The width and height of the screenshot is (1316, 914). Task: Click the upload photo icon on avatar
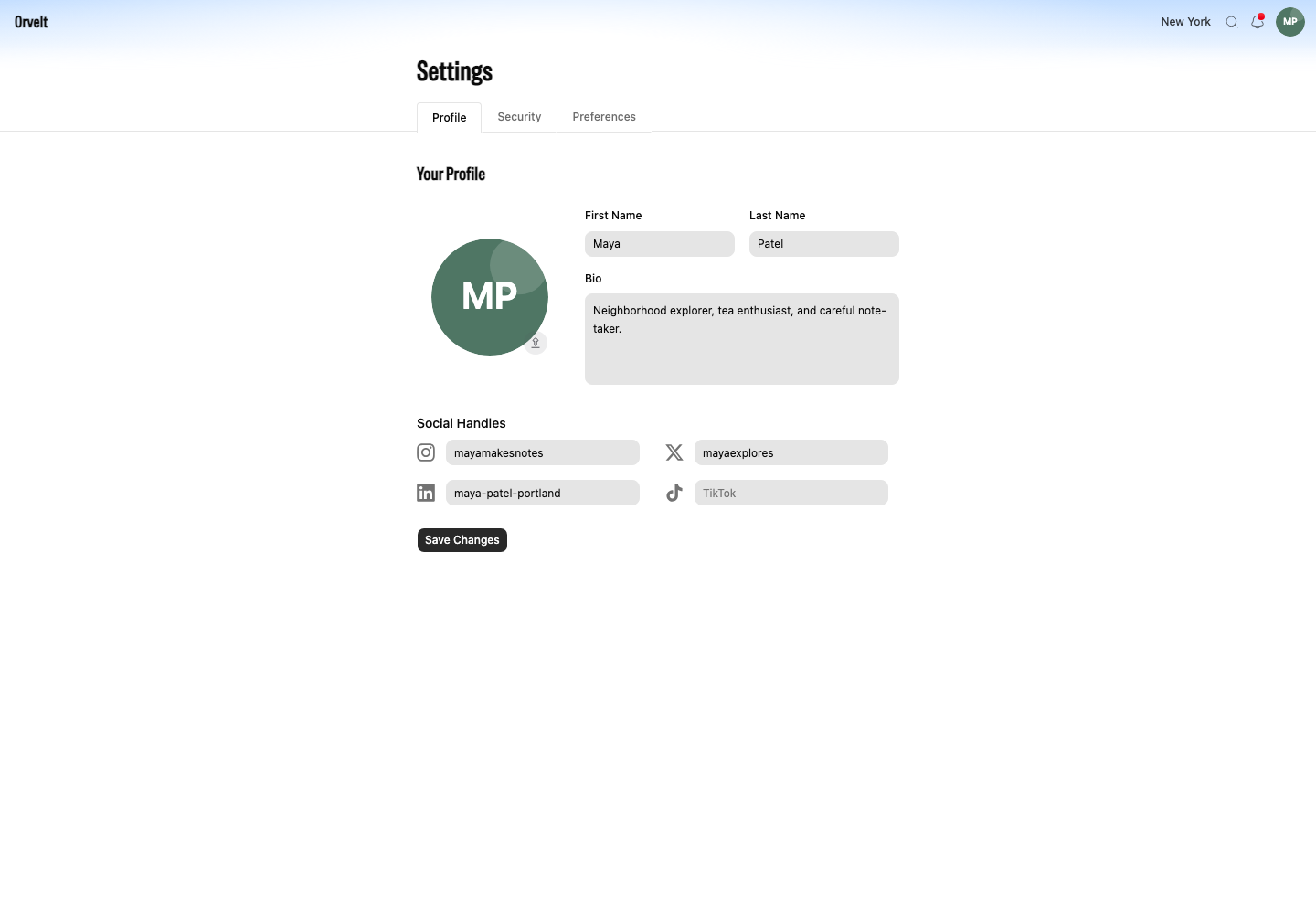[x=536, y=344]
